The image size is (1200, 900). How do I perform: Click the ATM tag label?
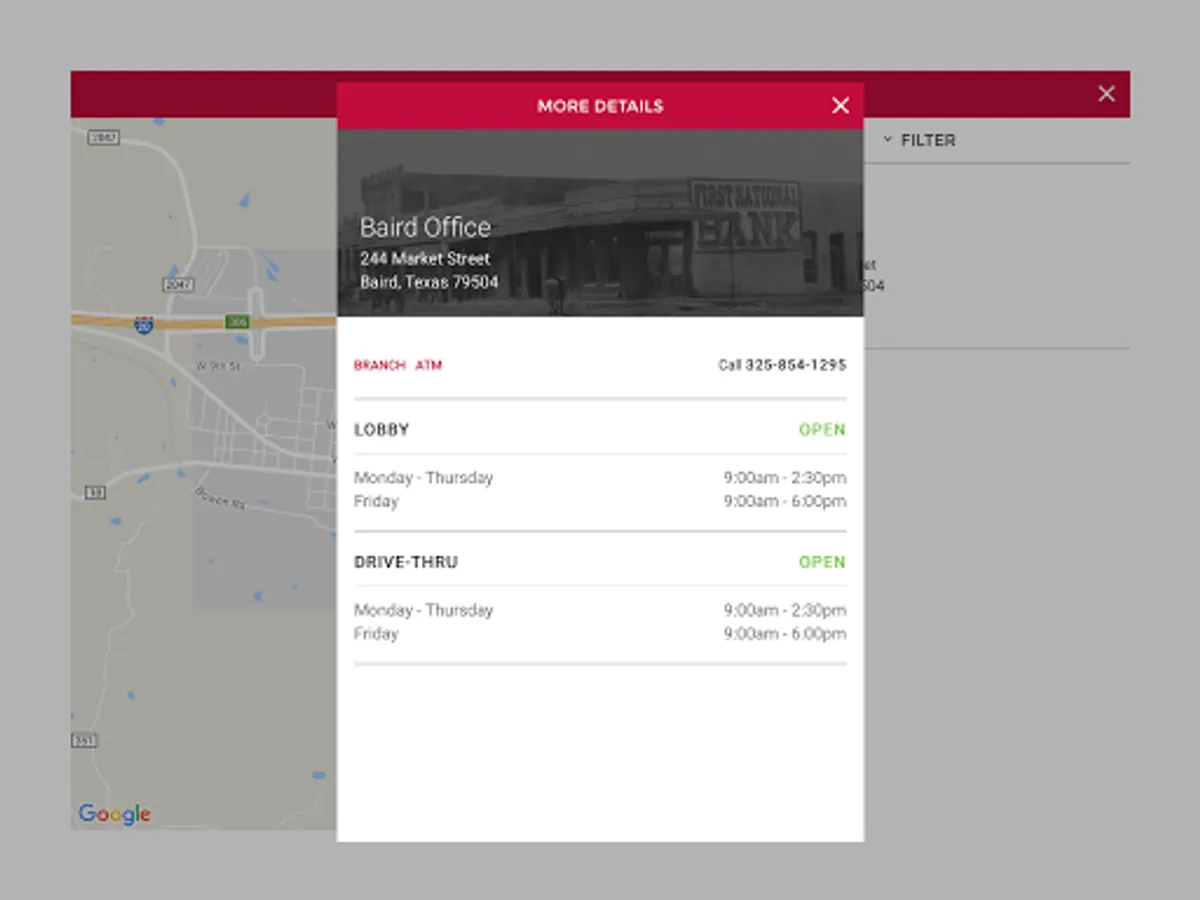tap(428, 366)
